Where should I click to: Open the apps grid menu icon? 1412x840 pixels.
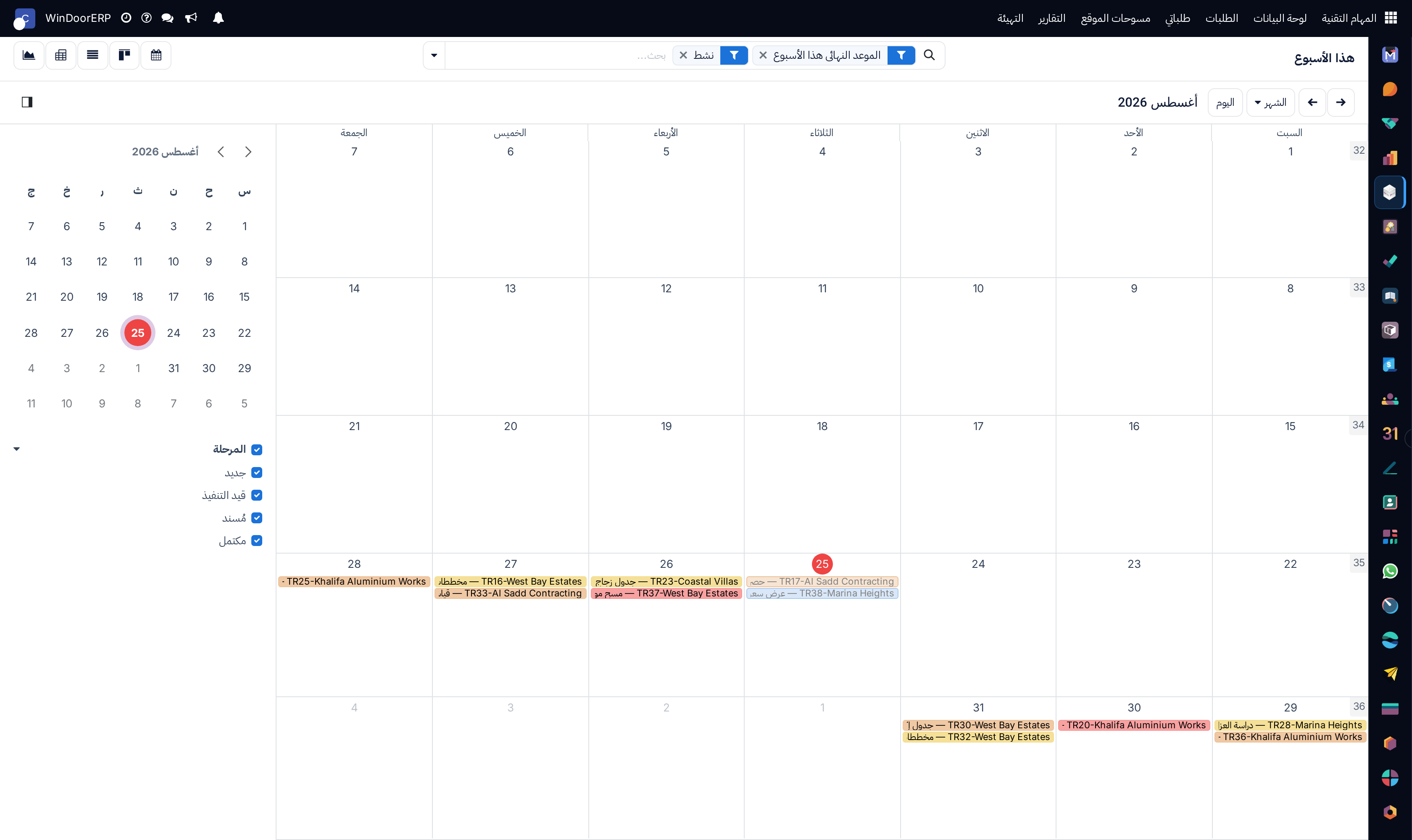tap(1391, 18)
